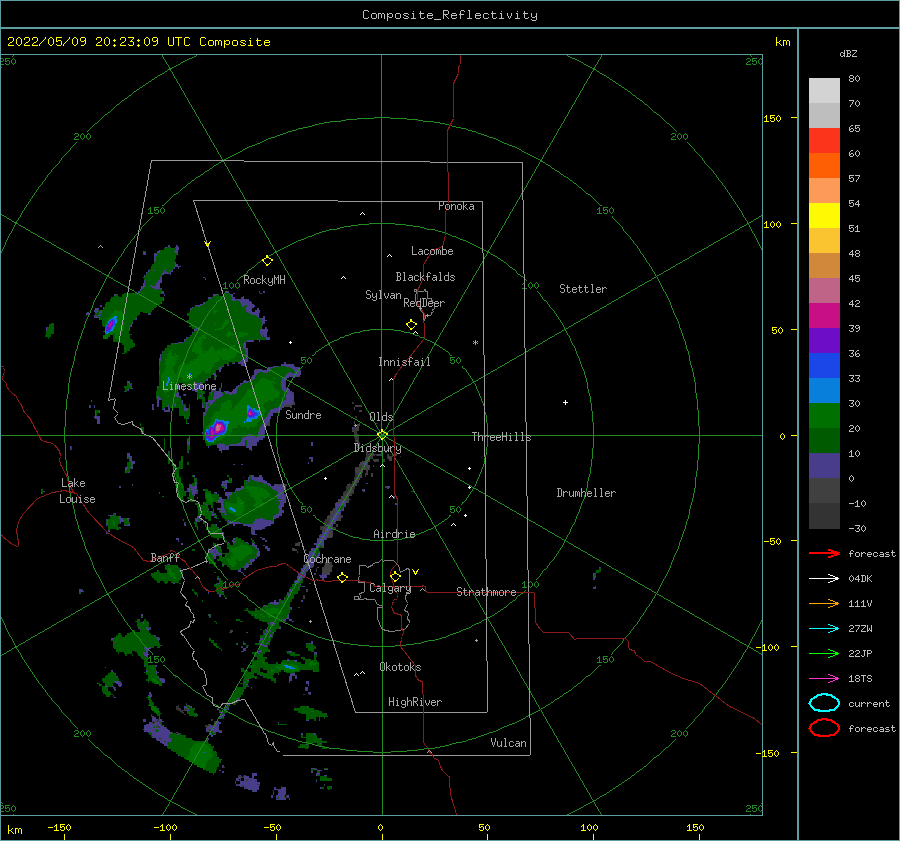Click the -150 label on bottom axis
Screen dimensions: 900x841
pos(59,828)
